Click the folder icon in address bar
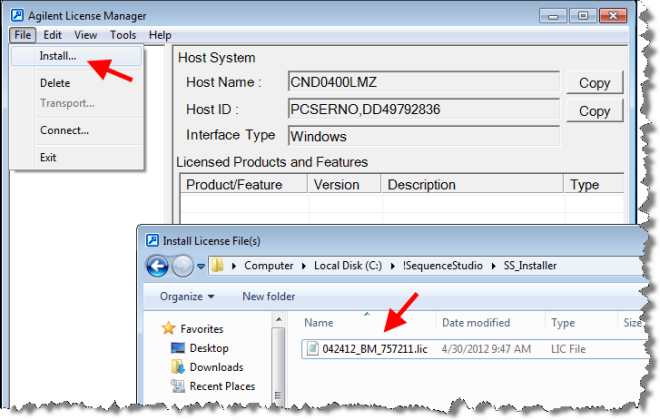 click(x=218, y=265)
